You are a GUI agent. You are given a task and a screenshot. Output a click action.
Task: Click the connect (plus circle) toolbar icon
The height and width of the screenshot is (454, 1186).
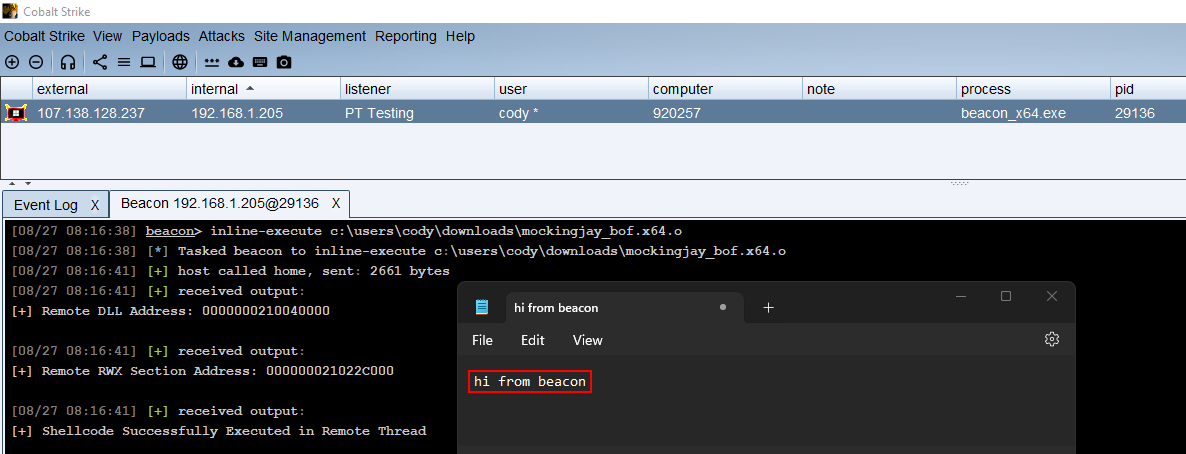12,62
